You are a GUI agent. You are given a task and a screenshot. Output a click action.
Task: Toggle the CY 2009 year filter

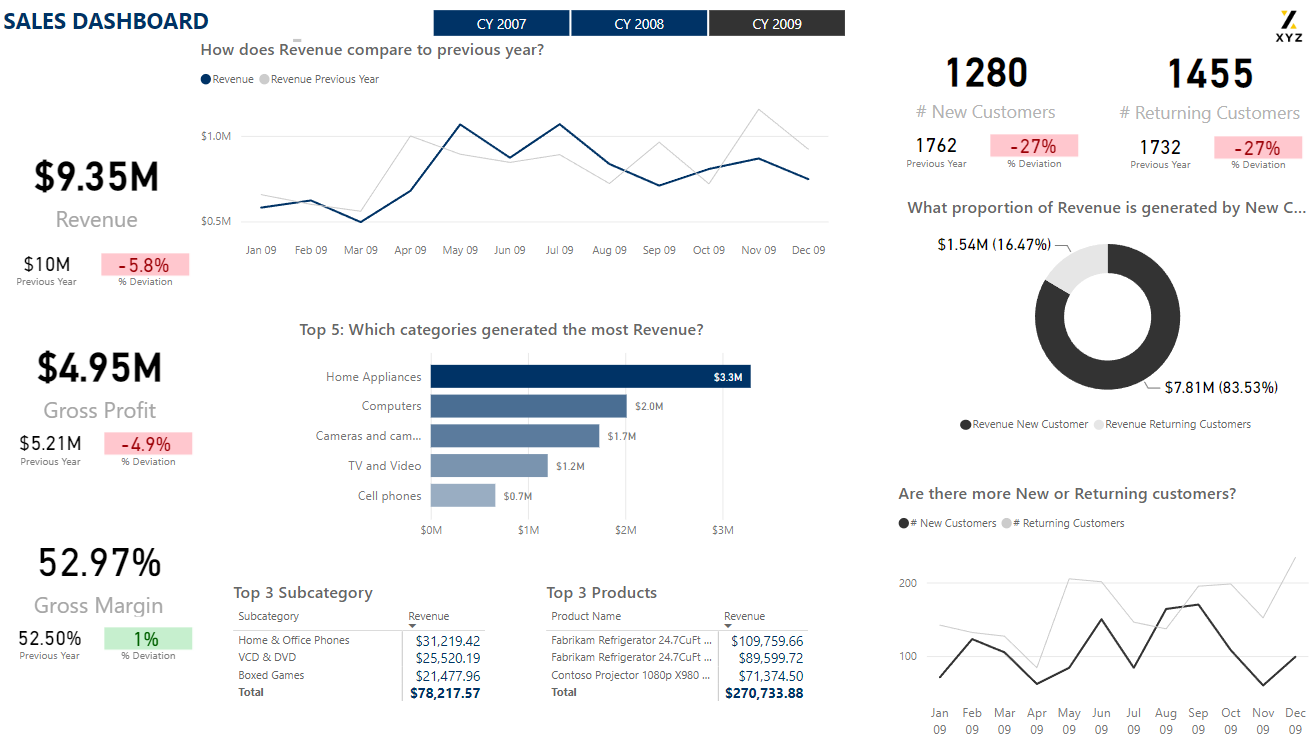click(x=776, y=22)
